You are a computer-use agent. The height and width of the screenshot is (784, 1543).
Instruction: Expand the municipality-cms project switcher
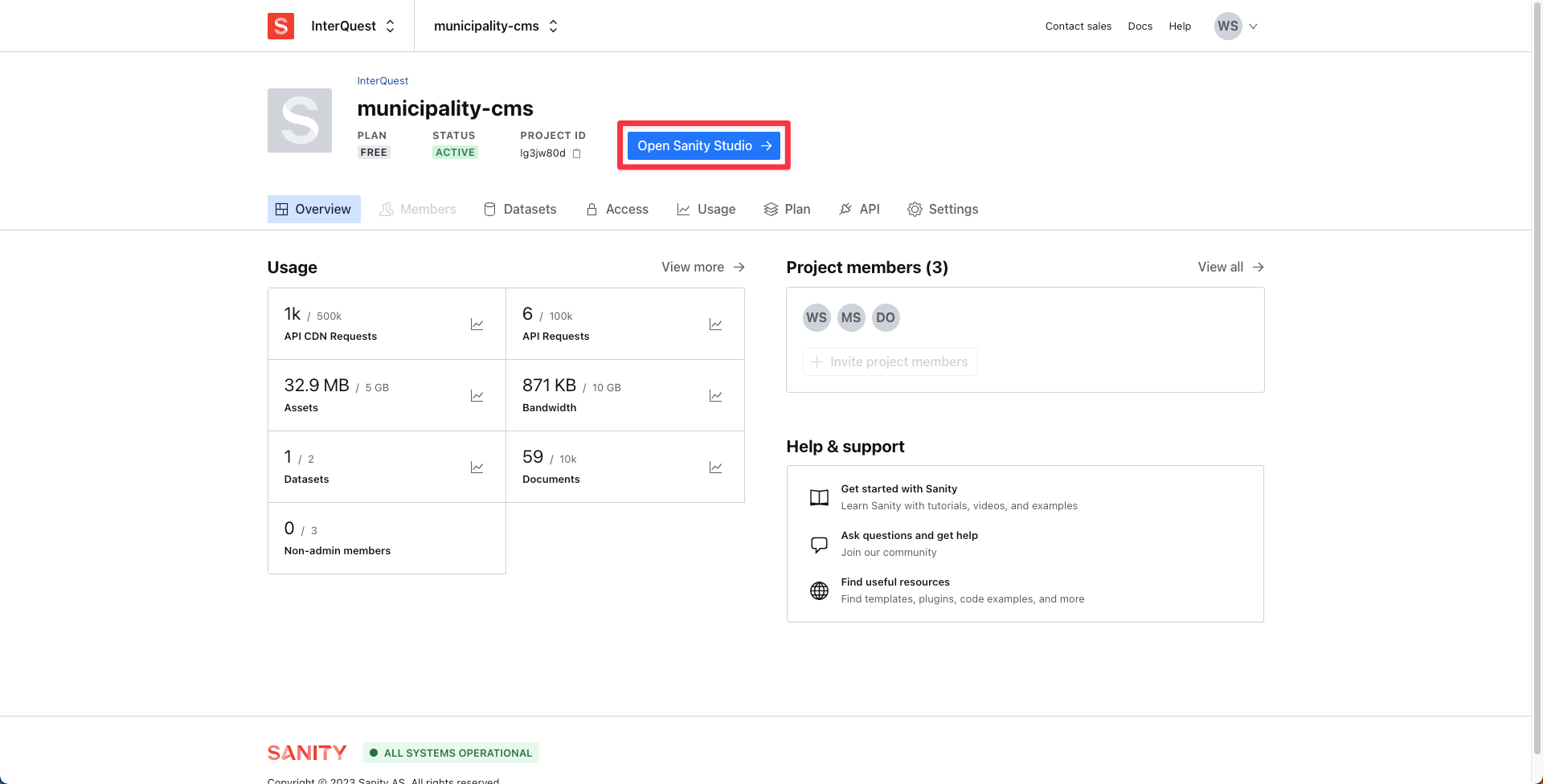[x=496, y=26]
